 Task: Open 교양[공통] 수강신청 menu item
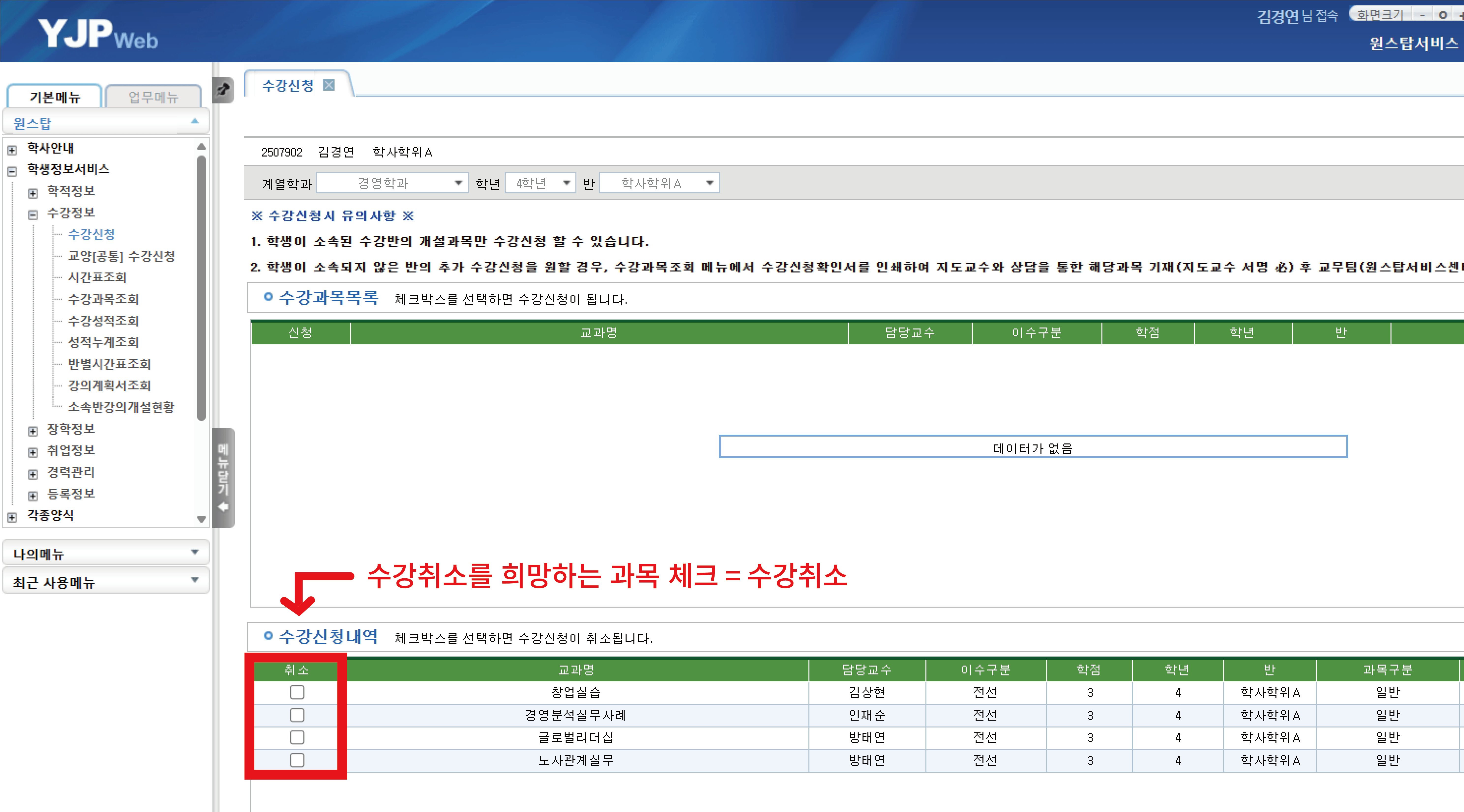122,256
